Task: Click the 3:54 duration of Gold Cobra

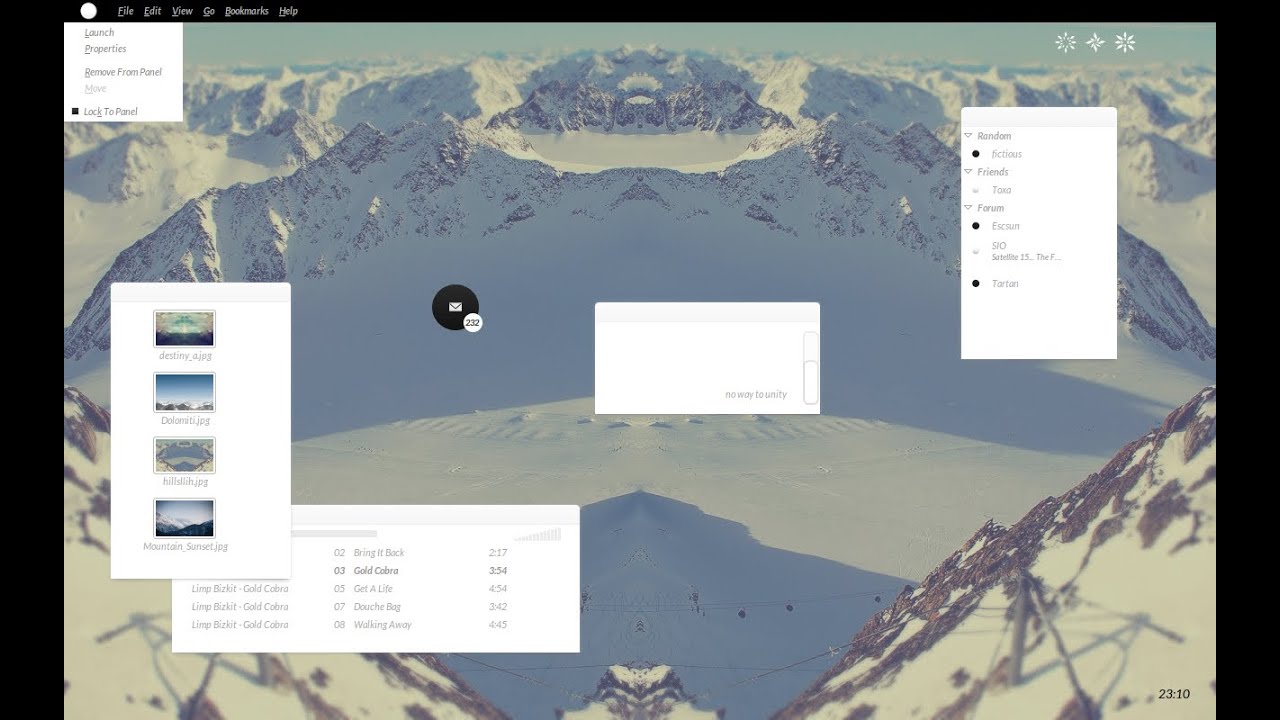Action: tap(498, 571)
